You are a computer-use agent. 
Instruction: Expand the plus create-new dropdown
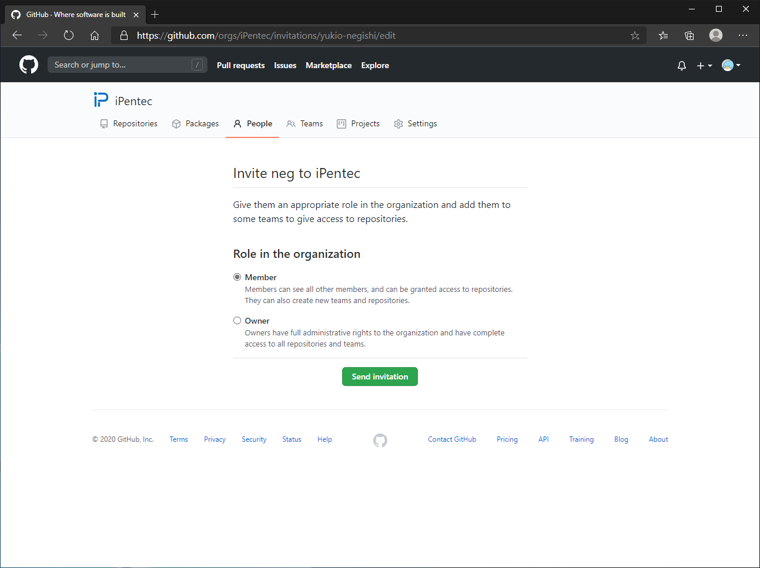coord(704,65)
